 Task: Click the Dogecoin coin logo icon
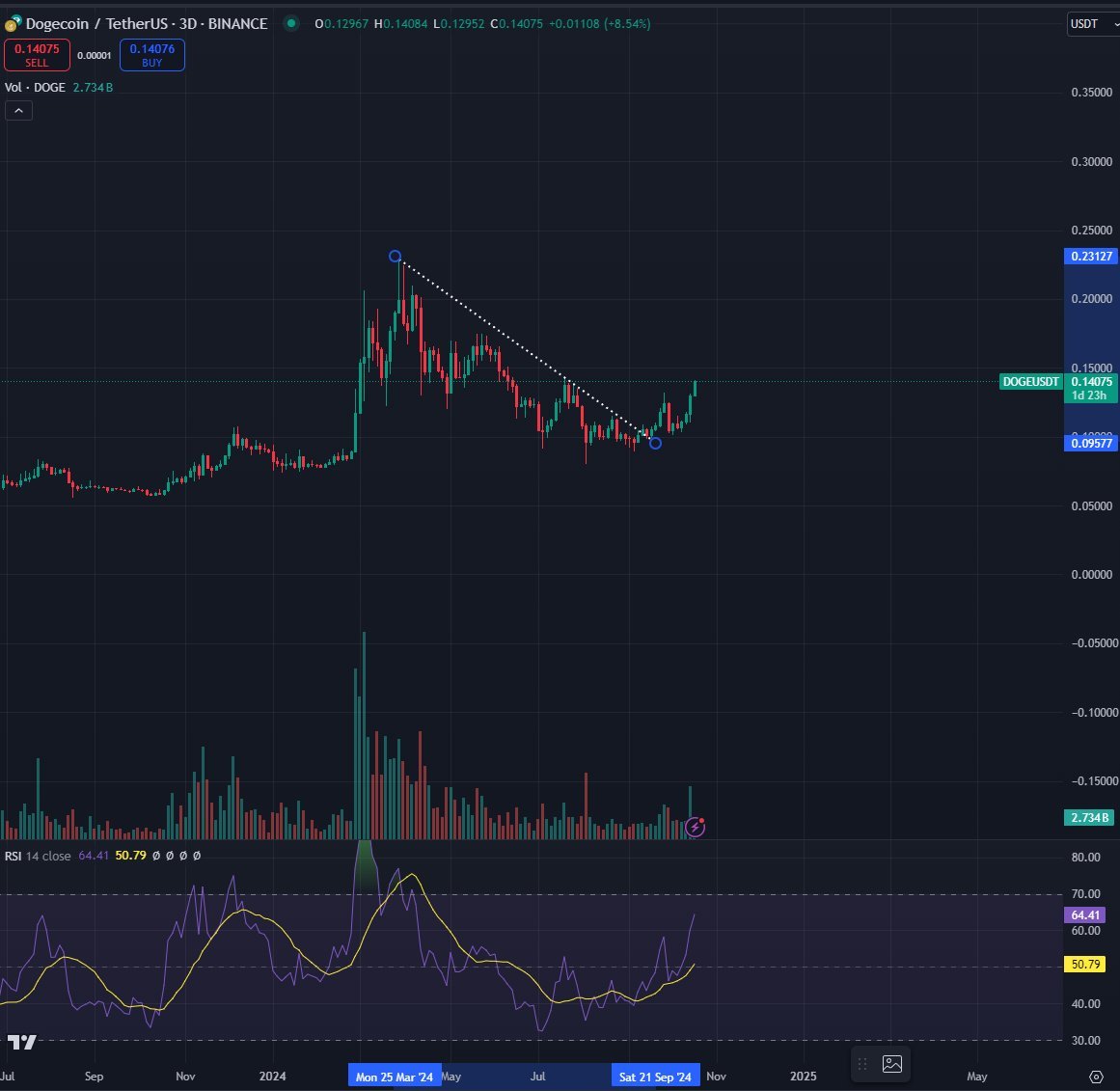(13, 23)
